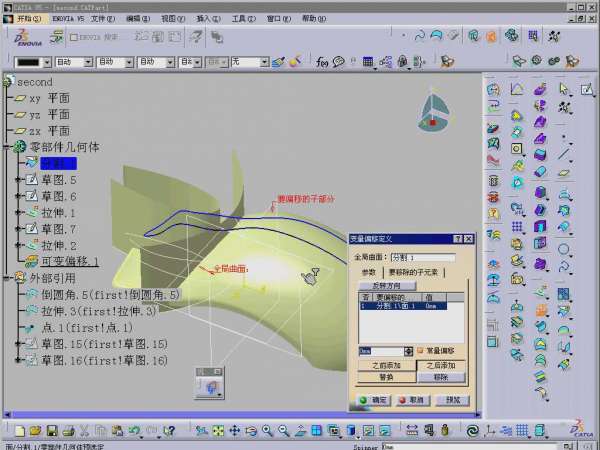
Task: Open the 插入 (Insert) menu
Action: coord(209,18)
